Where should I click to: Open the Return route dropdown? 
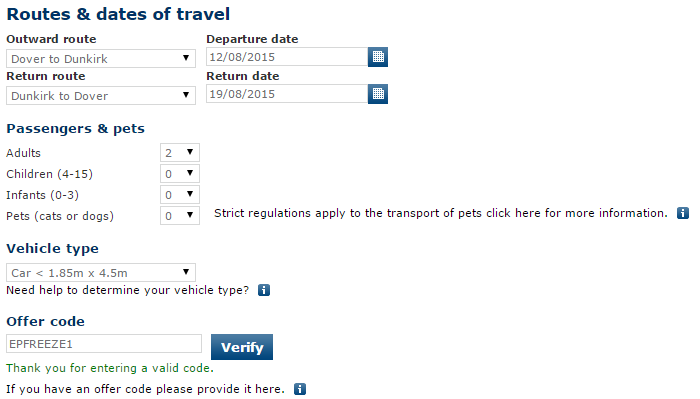[x=101, y=96]
